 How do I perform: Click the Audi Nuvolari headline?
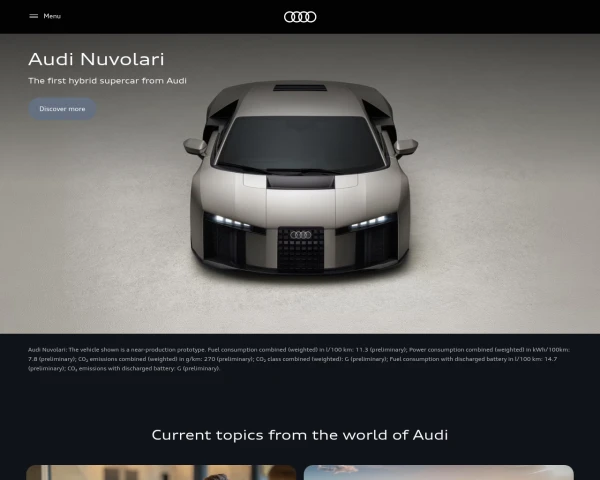pos(96,59)
